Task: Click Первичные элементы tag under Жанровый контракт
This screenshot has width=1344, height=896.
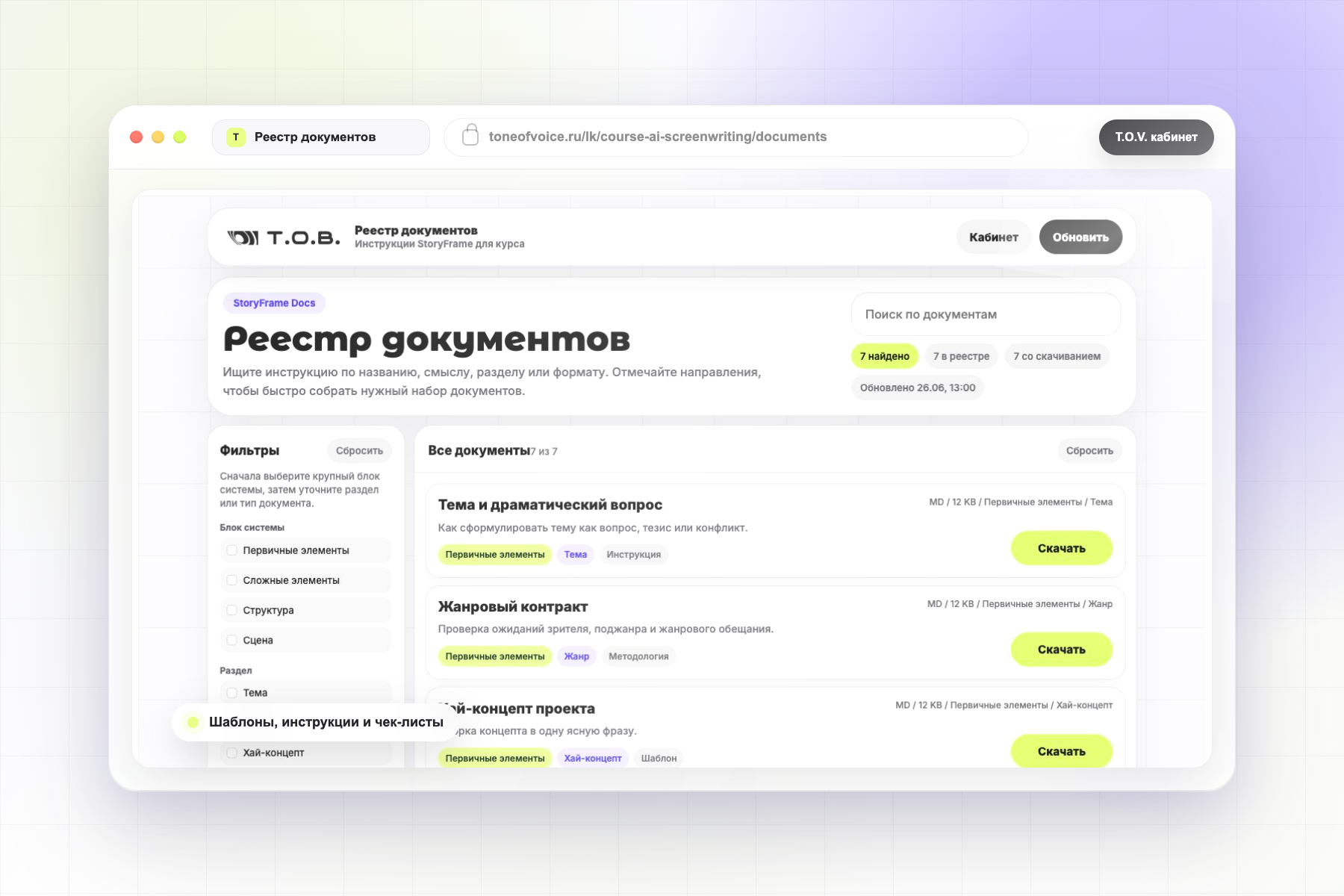Action: coord(495,656)
